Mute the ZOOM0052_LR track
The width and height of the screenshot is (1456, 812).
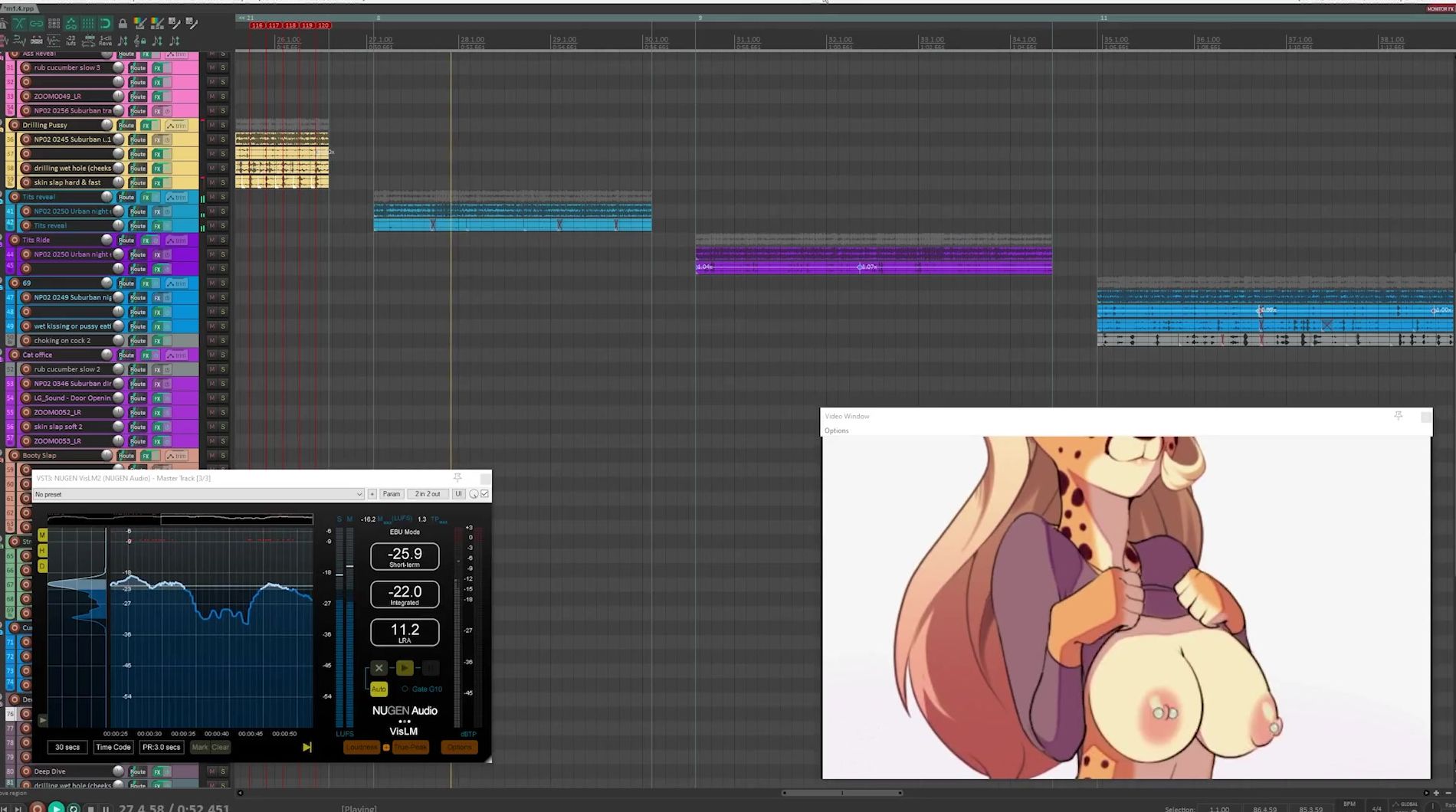pos(212,413)
